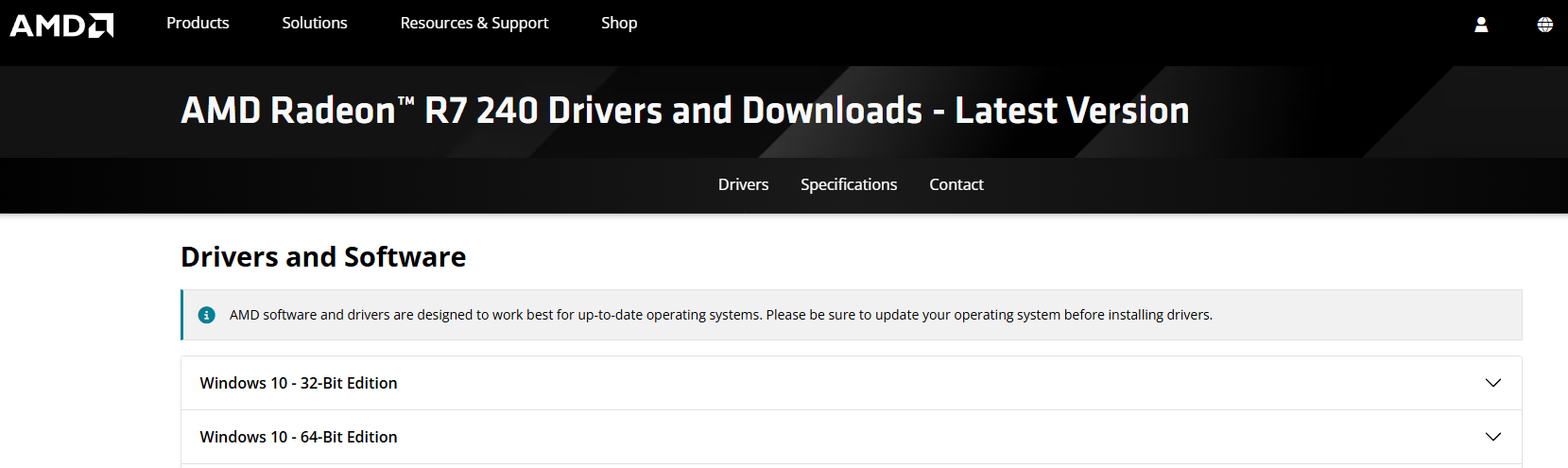Open the Shop menu

[619, 23]
